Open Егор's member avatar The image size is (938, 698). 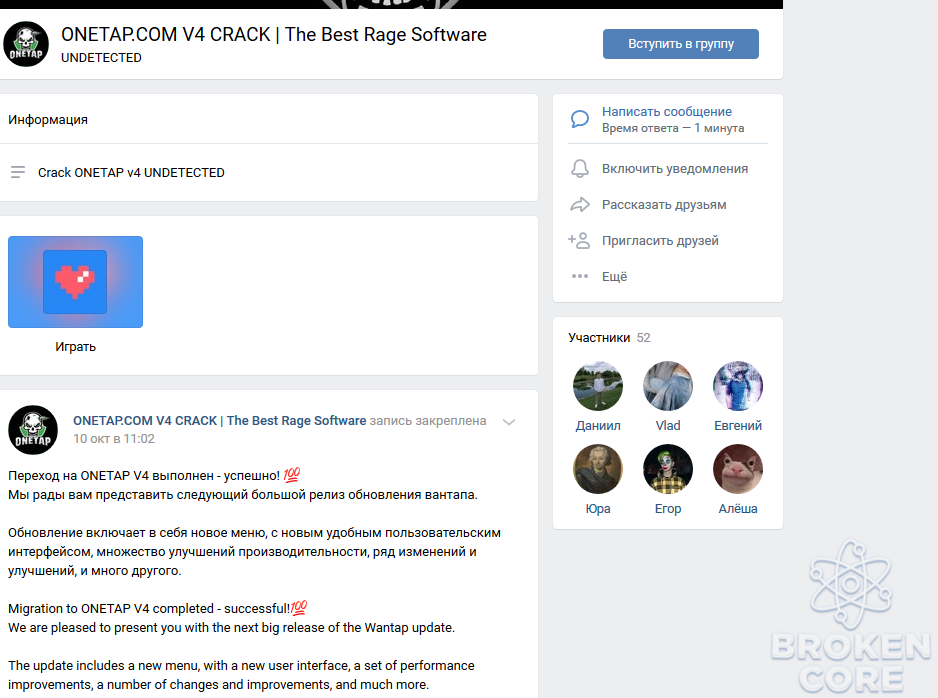[668, 469]
